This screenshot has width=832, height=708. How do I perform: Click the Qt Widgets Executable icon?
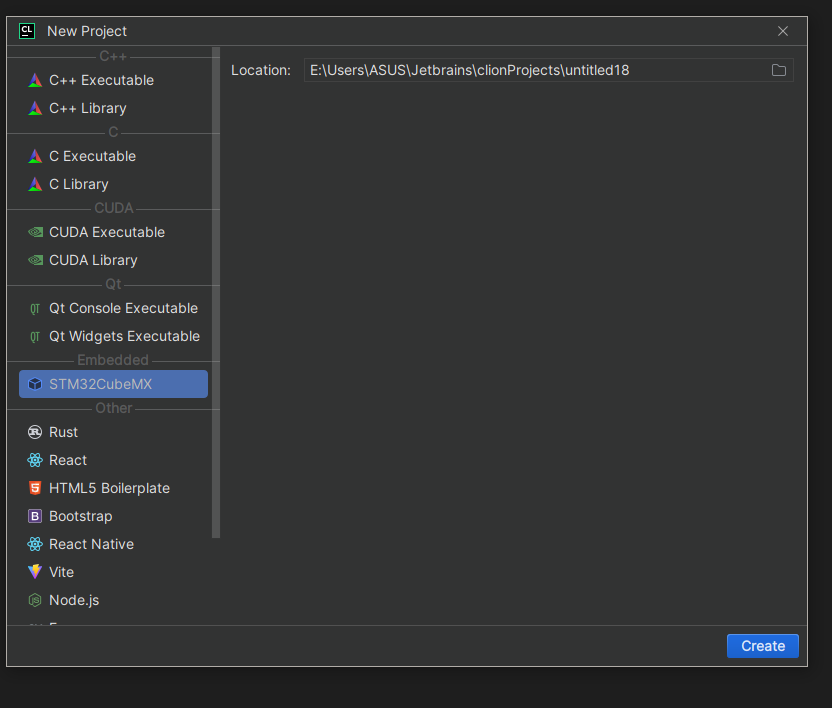(x=35, y=336)
